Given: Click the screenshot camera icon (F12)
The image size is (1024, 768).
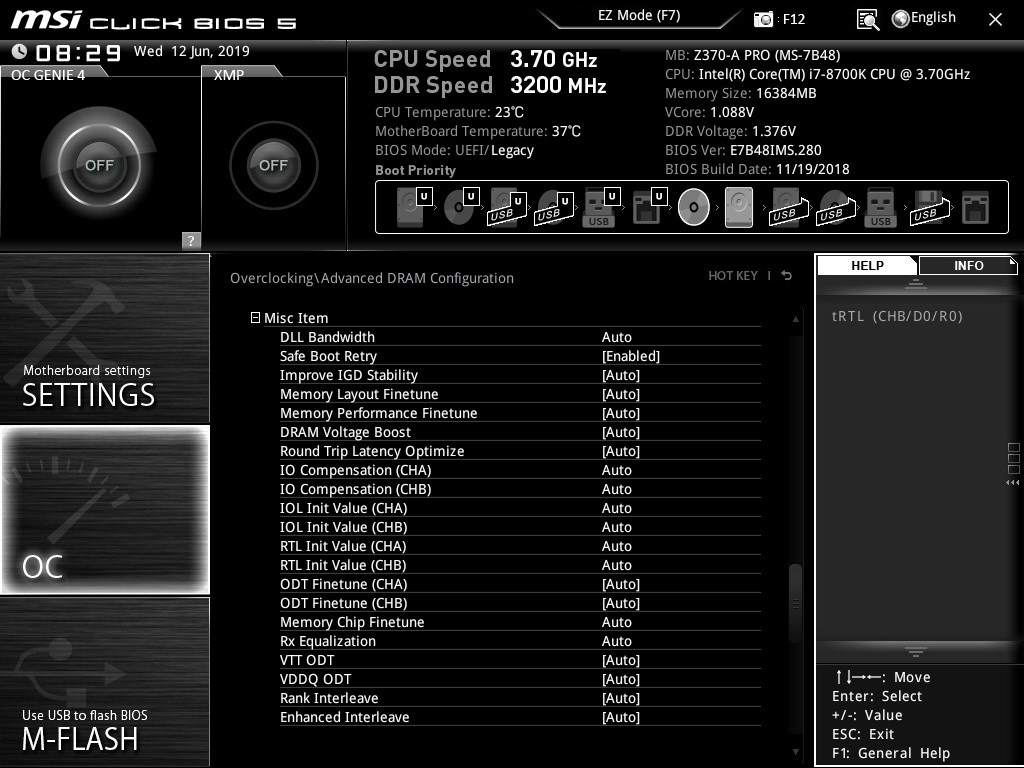Looking at the screenshot, I should [764, 19].
